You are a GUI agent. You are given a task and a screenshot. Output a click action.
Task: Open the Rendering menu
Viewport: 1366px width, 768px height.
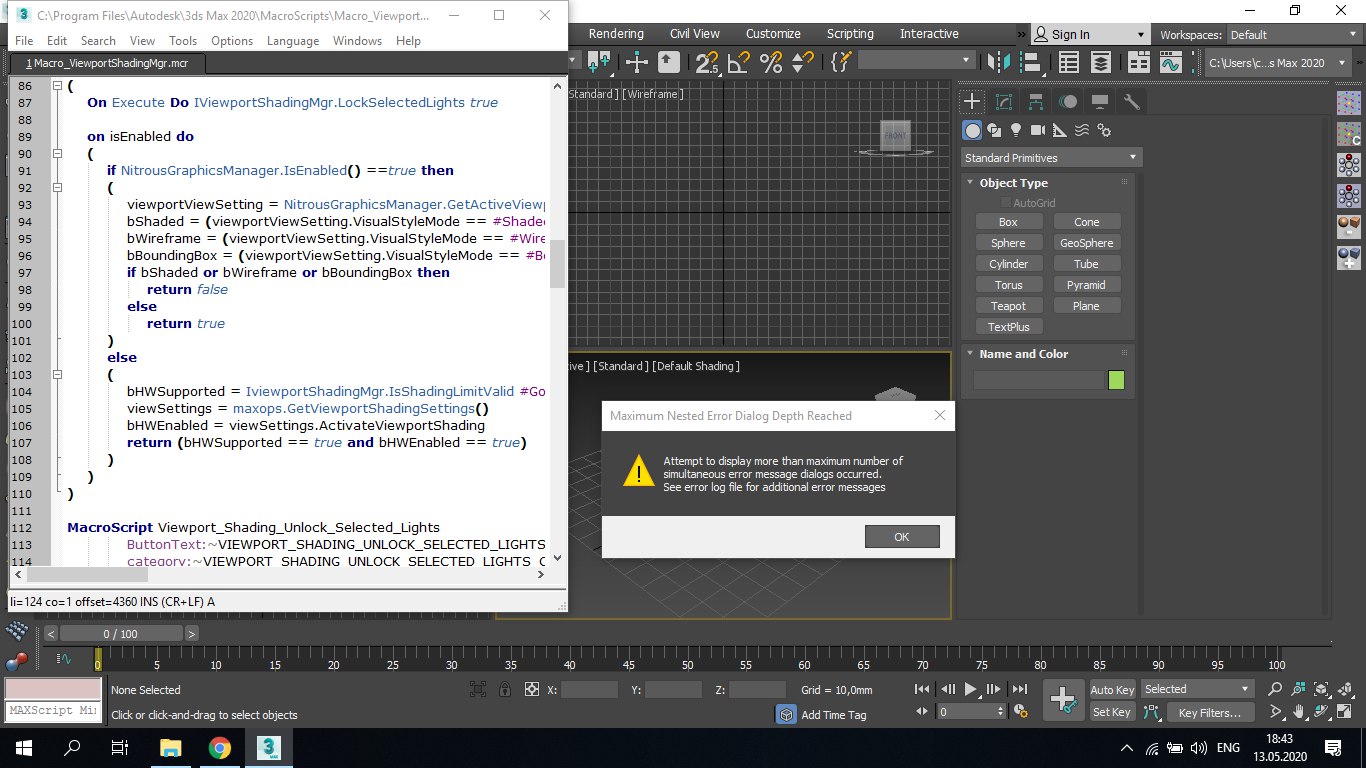tap(616, 34)
